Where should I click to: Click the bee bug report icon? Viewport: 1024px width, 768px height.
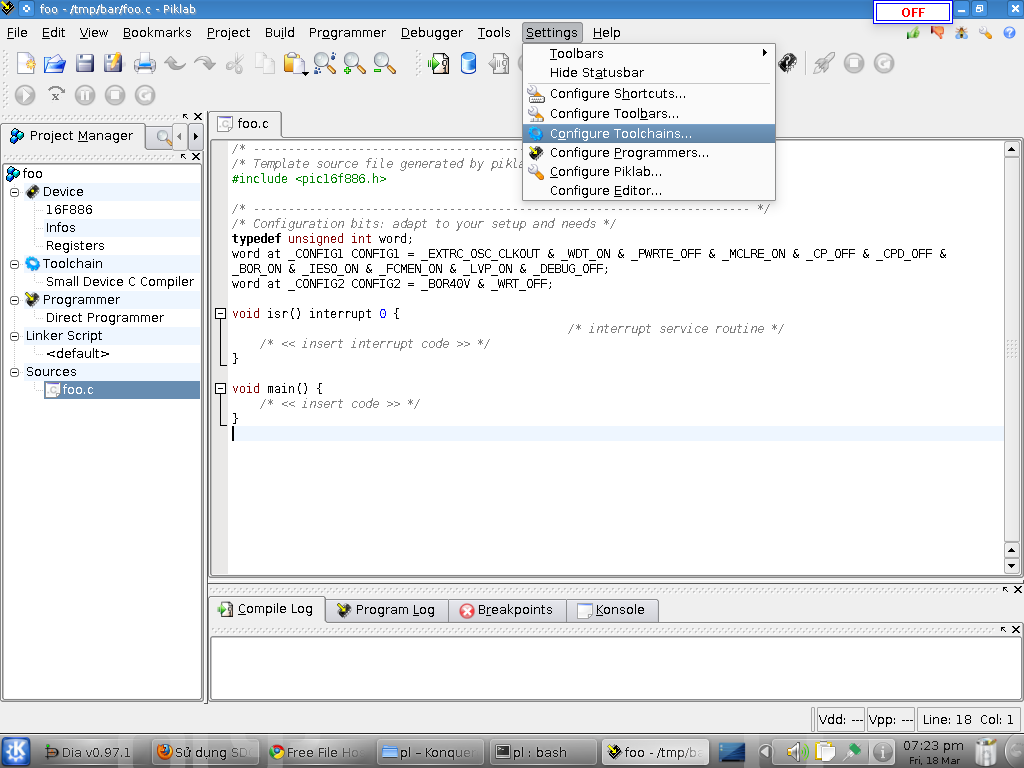[x=963, y=33]
